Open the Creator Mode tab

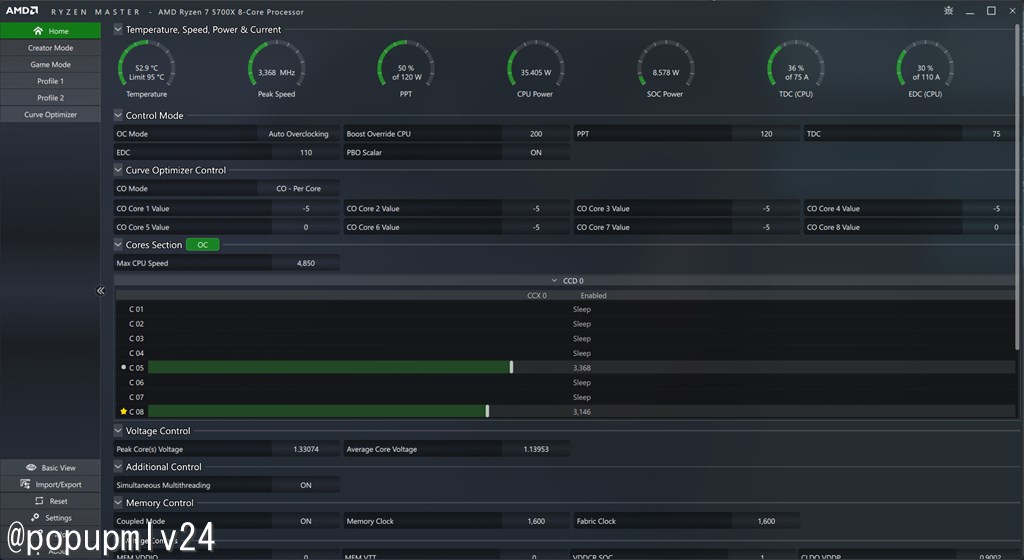50,48
